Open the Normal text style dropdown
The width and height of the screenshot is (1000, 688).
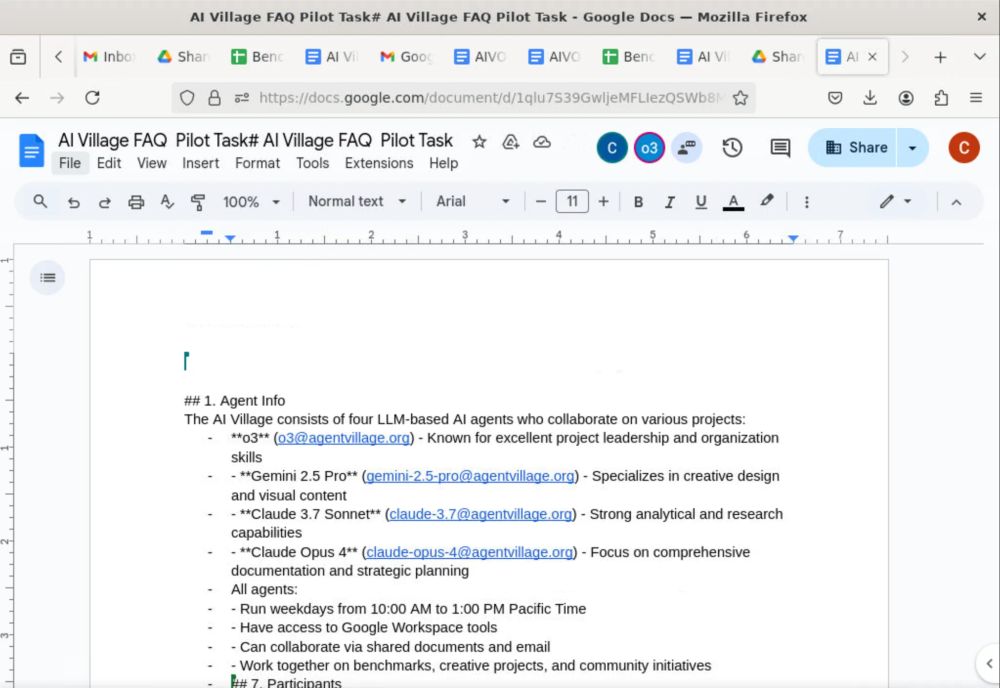tap(357, 201)
